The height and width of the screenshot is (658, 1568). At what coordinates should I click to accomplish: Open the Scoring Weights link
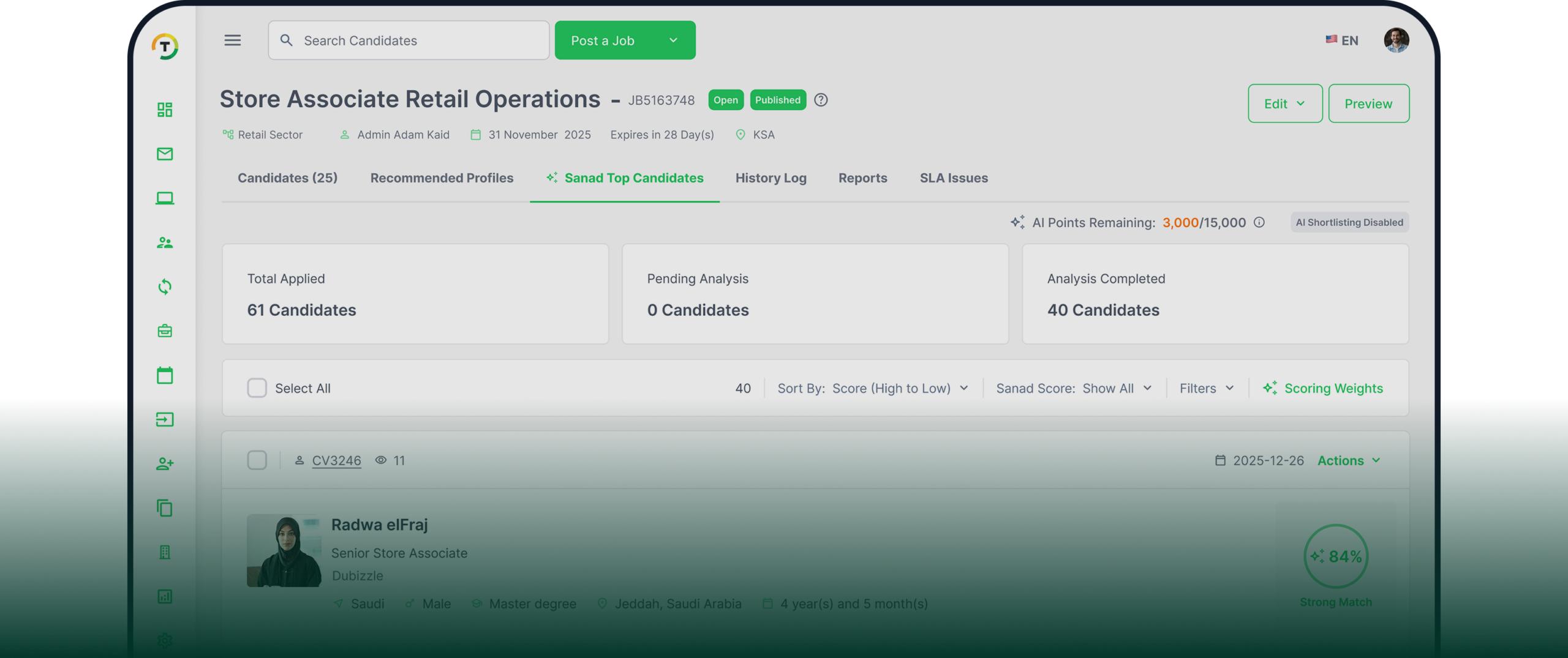tap(1333, 387)
